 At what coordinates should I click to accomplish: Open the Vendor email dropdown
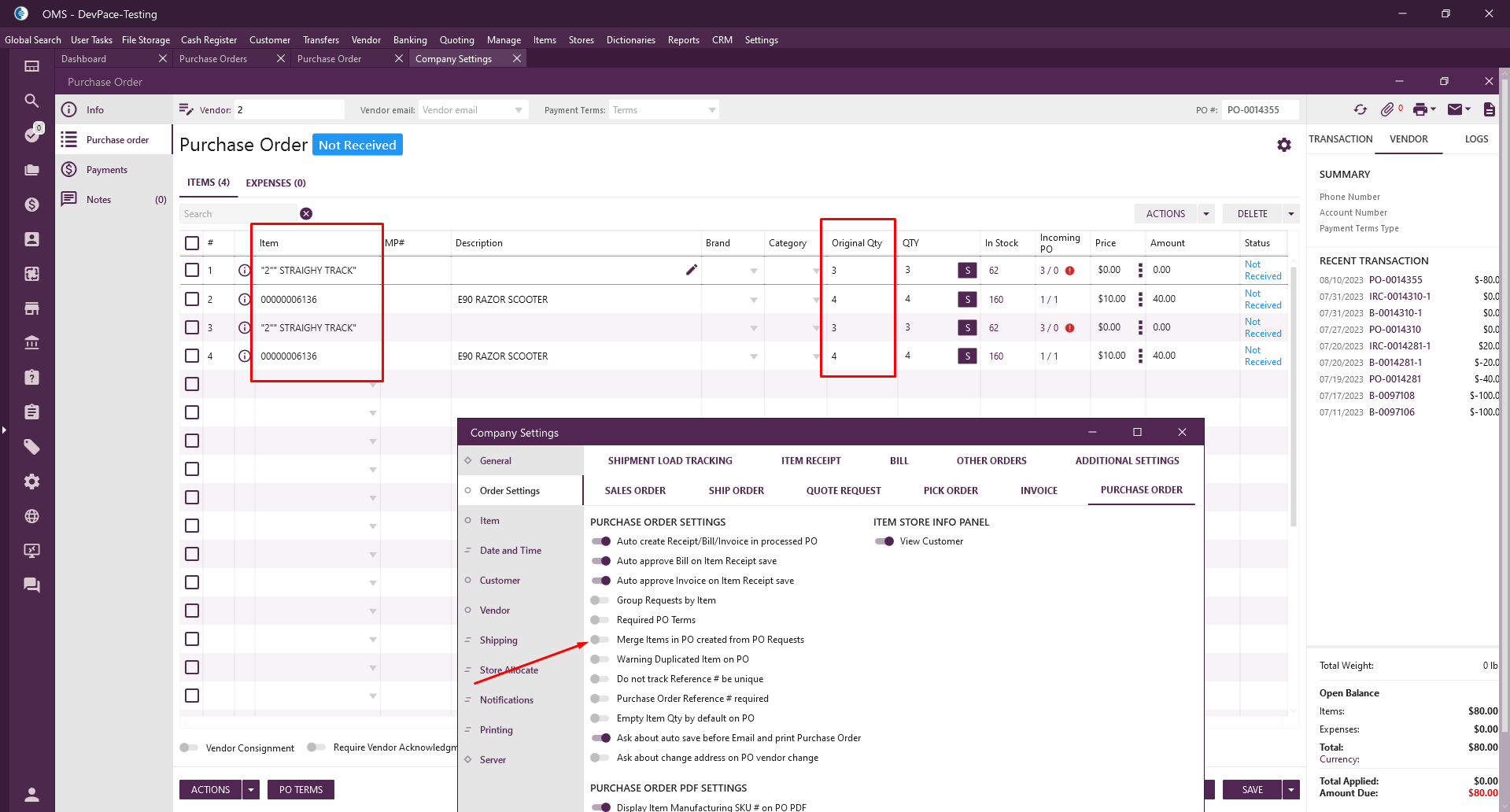(519, 110)
